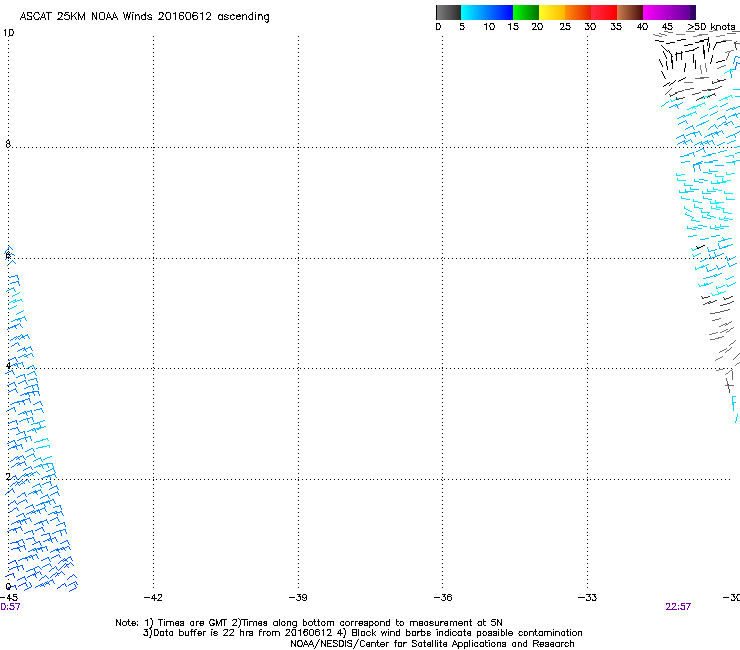Image resolution: width=740 pixels, height=650 pixels.
Task: Click the purple time stamp '0:57'
Action: tap(10, 607)
